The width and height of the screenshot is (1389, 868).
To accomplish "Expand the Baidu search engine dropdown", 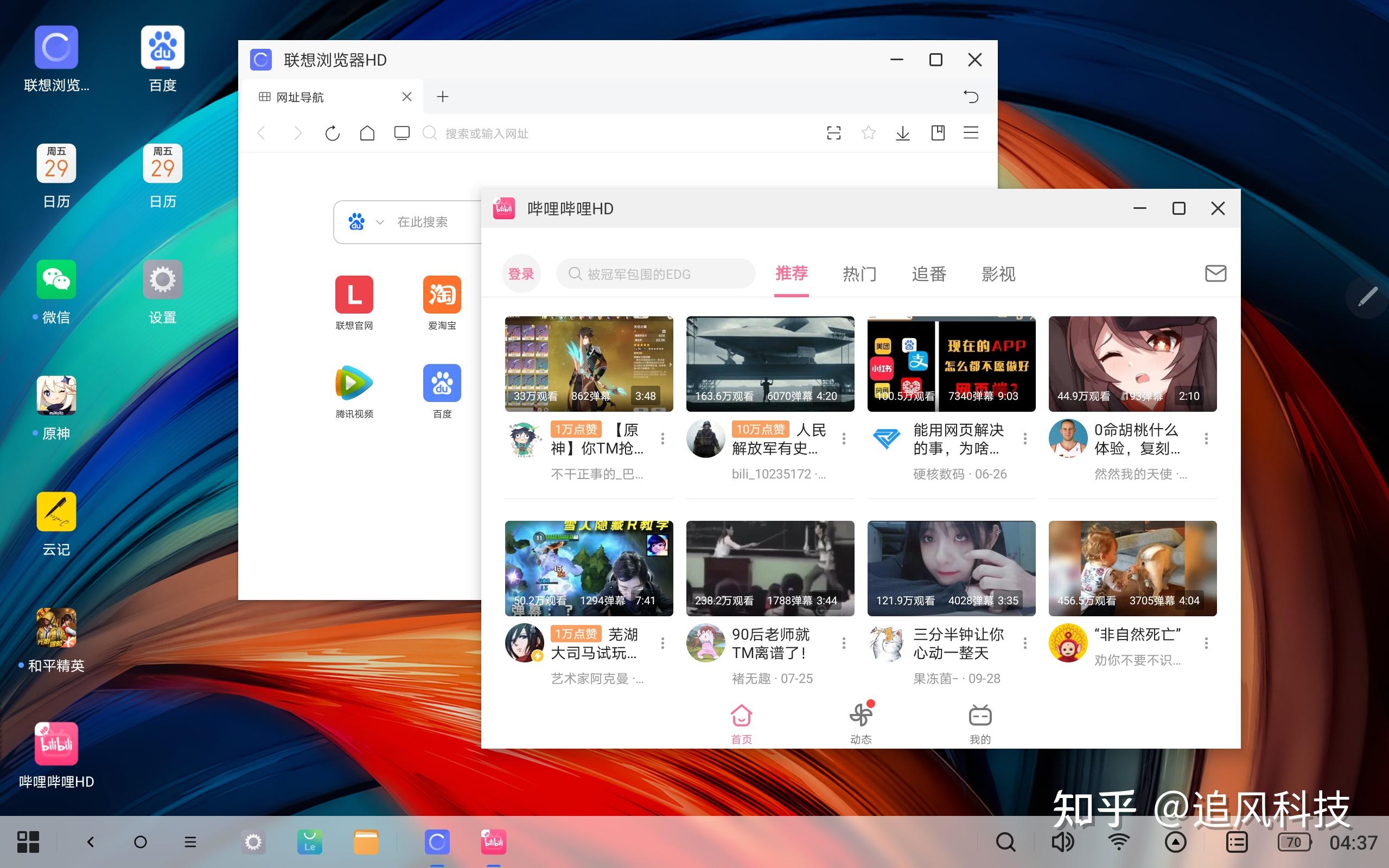I will point(379,222).
